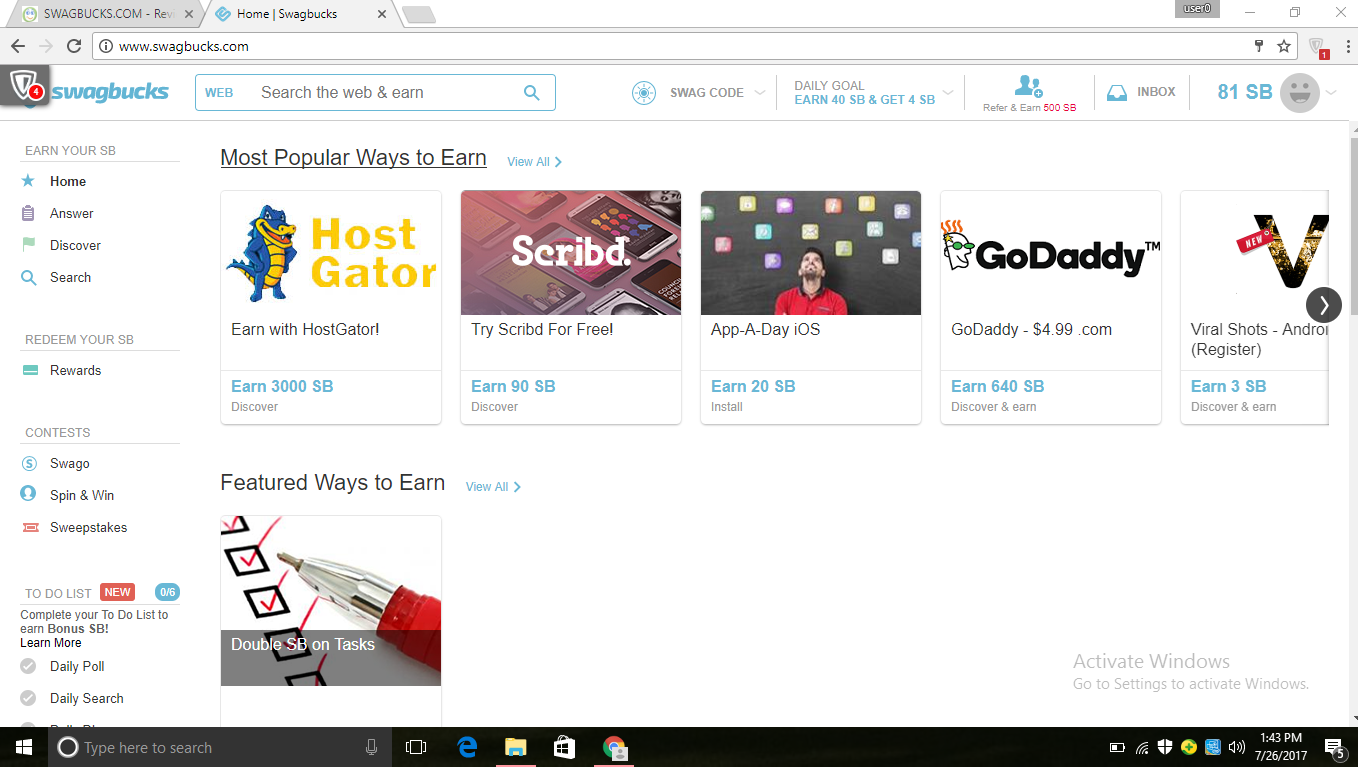
Task: Open the GoDaddy offer image
Action: (x=1051, y=253)
